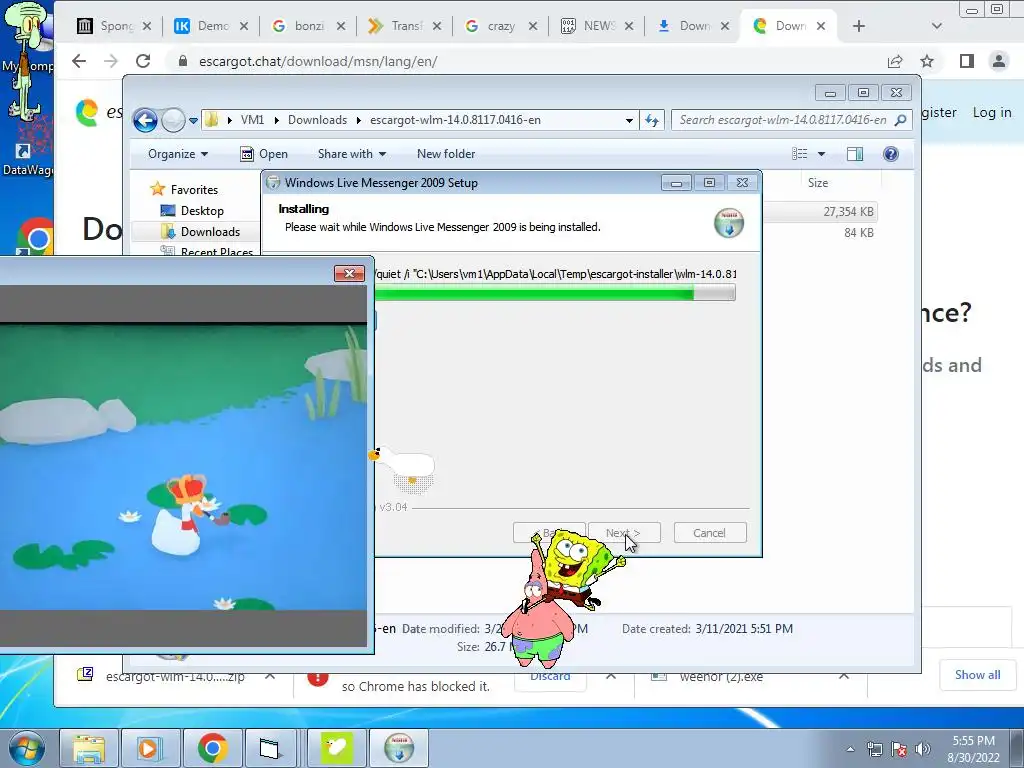Select the 27,354 KB file row
The width and height of the screenshot is (1024, 768).
pos(820,212)
